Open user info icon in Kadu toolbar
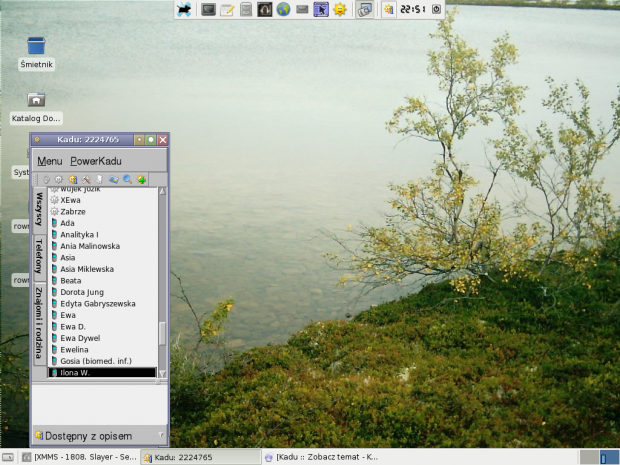The image size is (620, 465). click(72, 180)
